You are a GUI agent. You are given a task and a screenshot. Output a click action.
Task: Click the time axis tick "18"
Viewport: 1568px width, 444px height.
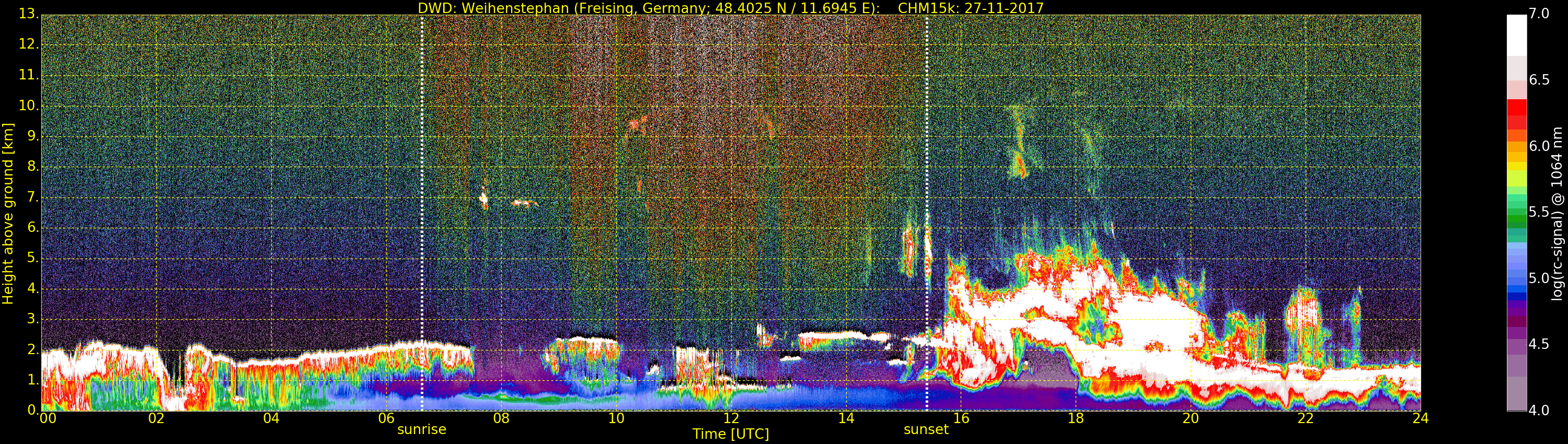click(x=1076, y=418)
